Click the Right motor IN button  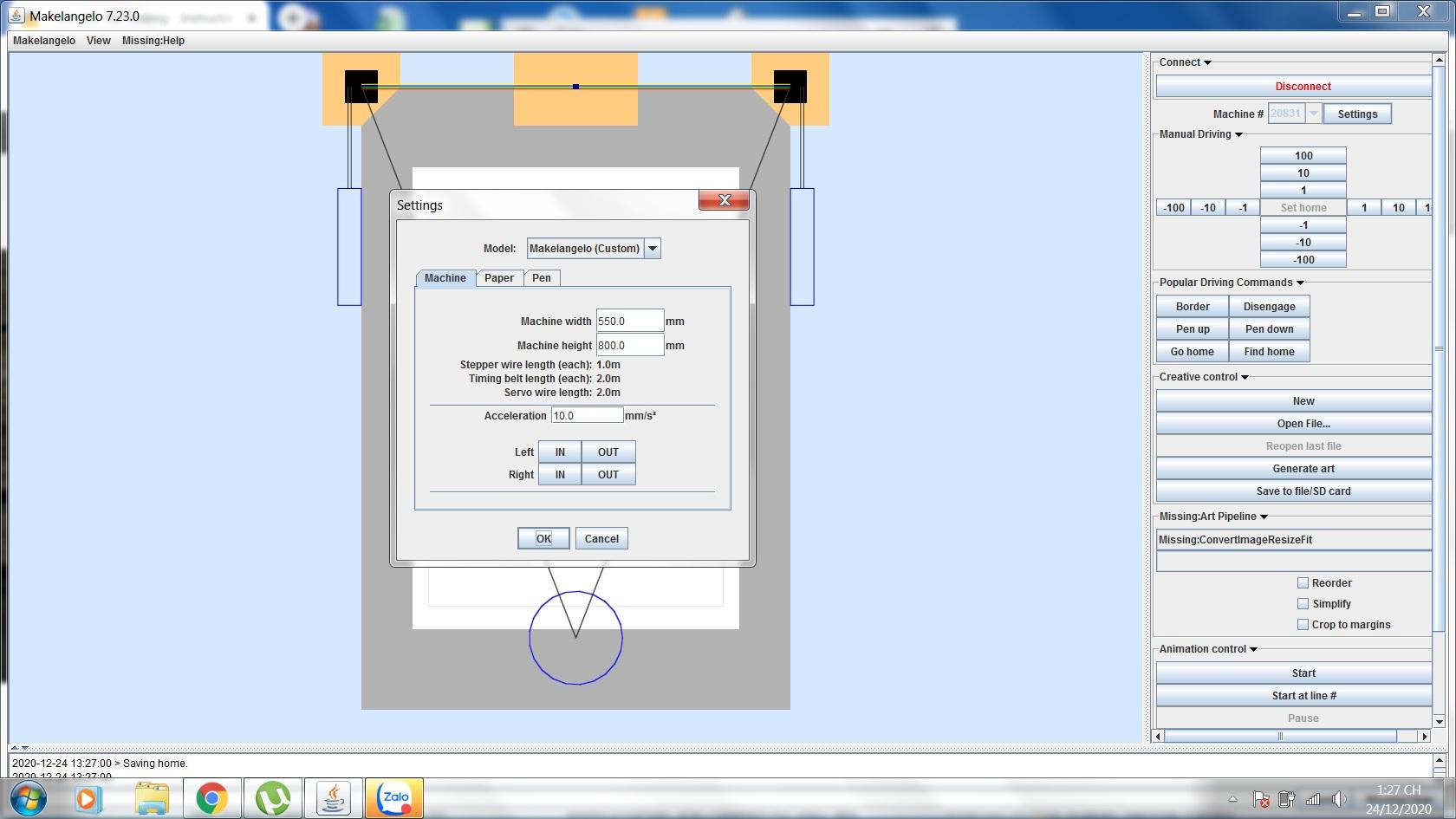[560, 475]
